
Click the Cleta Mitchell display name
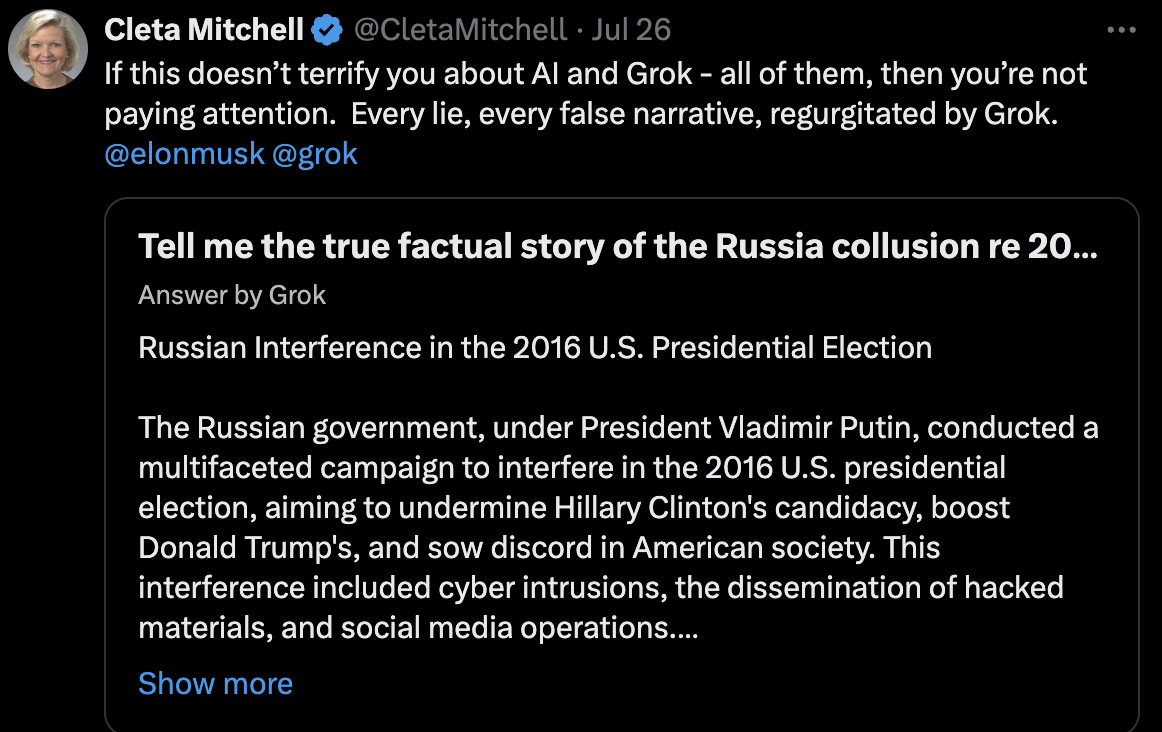click(204, 30)
